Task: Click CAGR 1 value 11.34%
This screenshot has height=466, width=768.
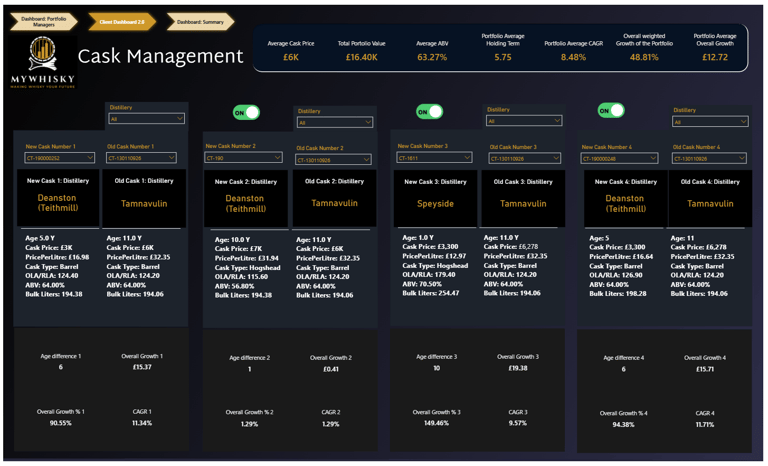Action: [x=142, y=423]
